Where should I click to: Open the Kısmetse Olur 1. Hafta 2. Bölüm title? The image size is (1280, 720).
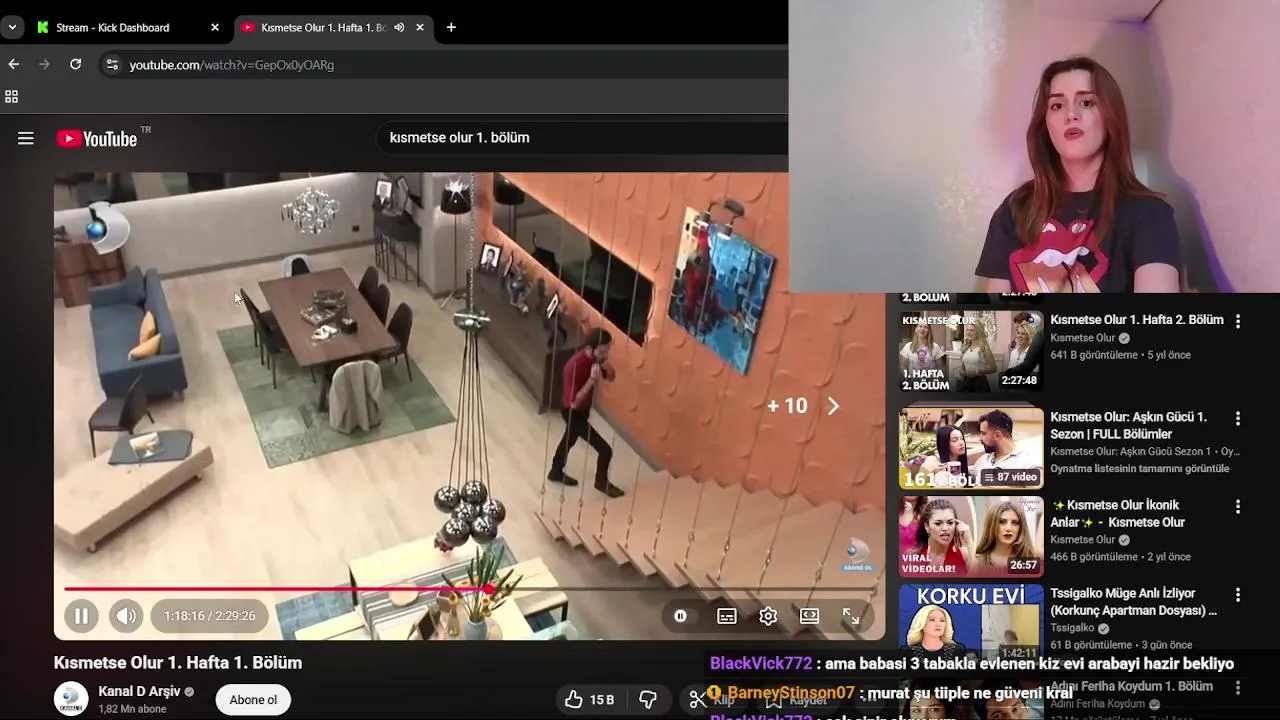(1137, 320)
